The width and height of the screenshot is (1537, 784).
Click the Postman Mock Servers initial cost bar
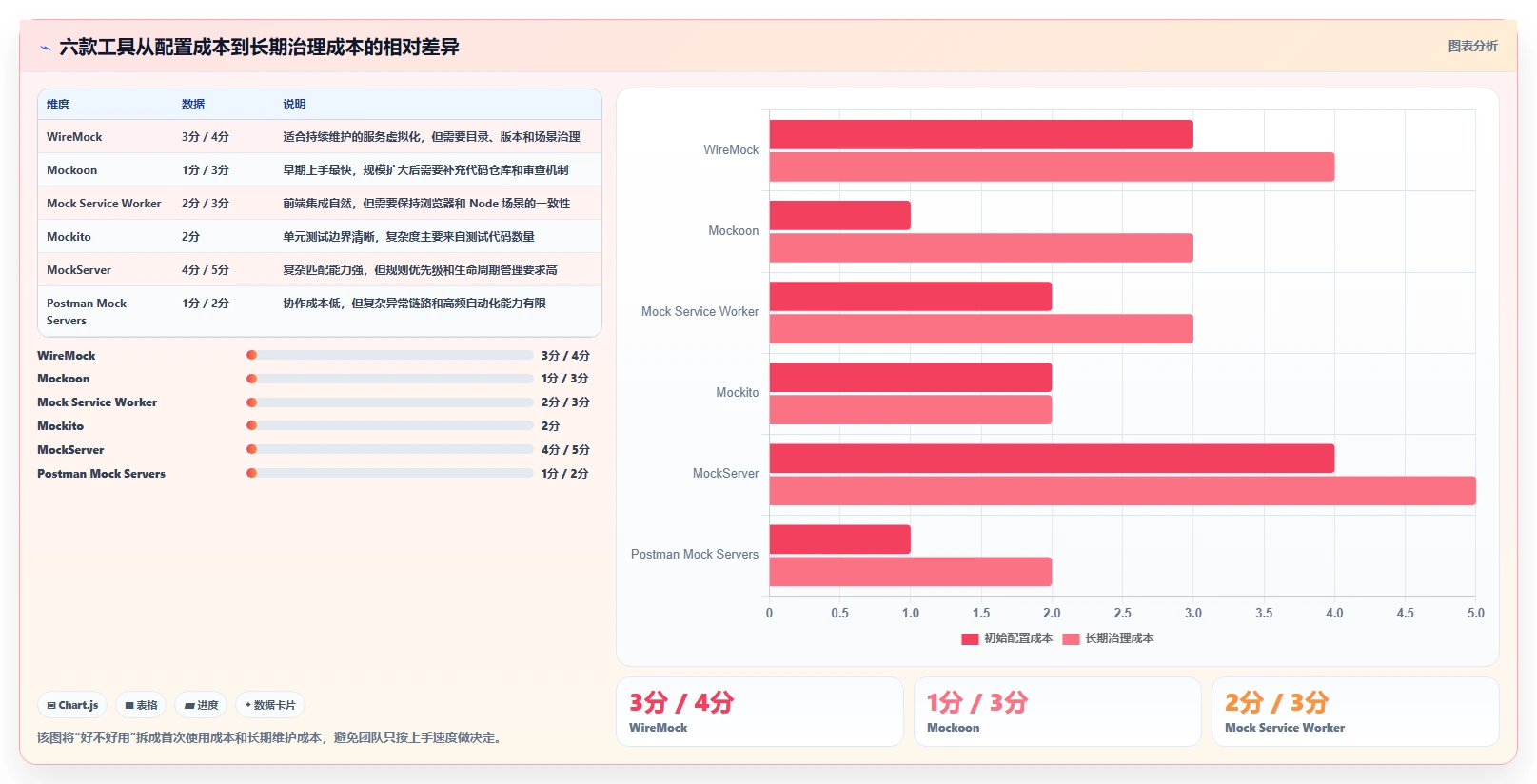tap(840, 539)
